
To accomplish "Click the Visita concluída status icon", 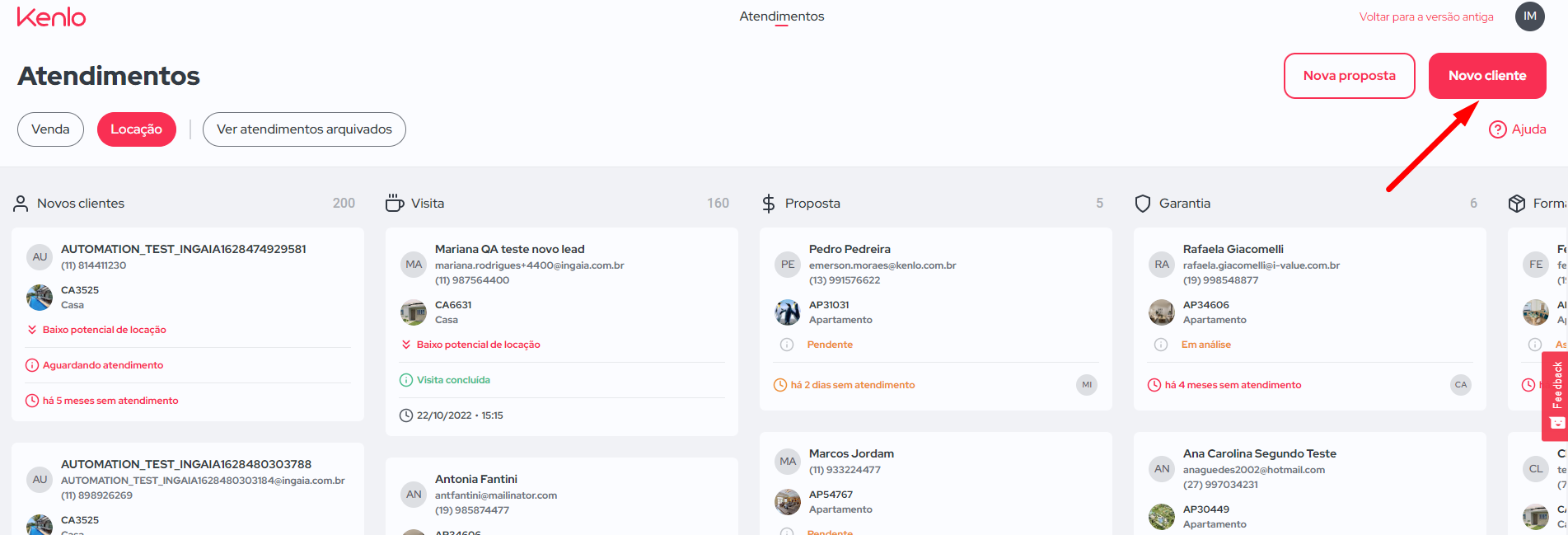I will click(406, 380).
